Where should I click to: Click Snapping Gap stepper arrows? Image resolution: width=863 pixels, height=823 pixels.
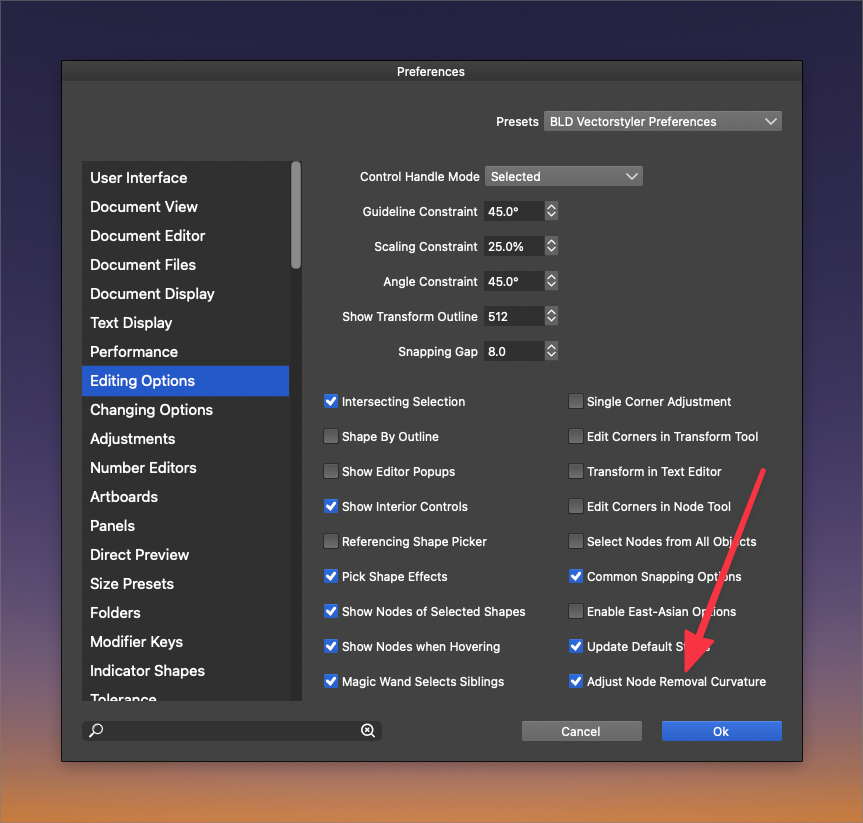(551, 352)
